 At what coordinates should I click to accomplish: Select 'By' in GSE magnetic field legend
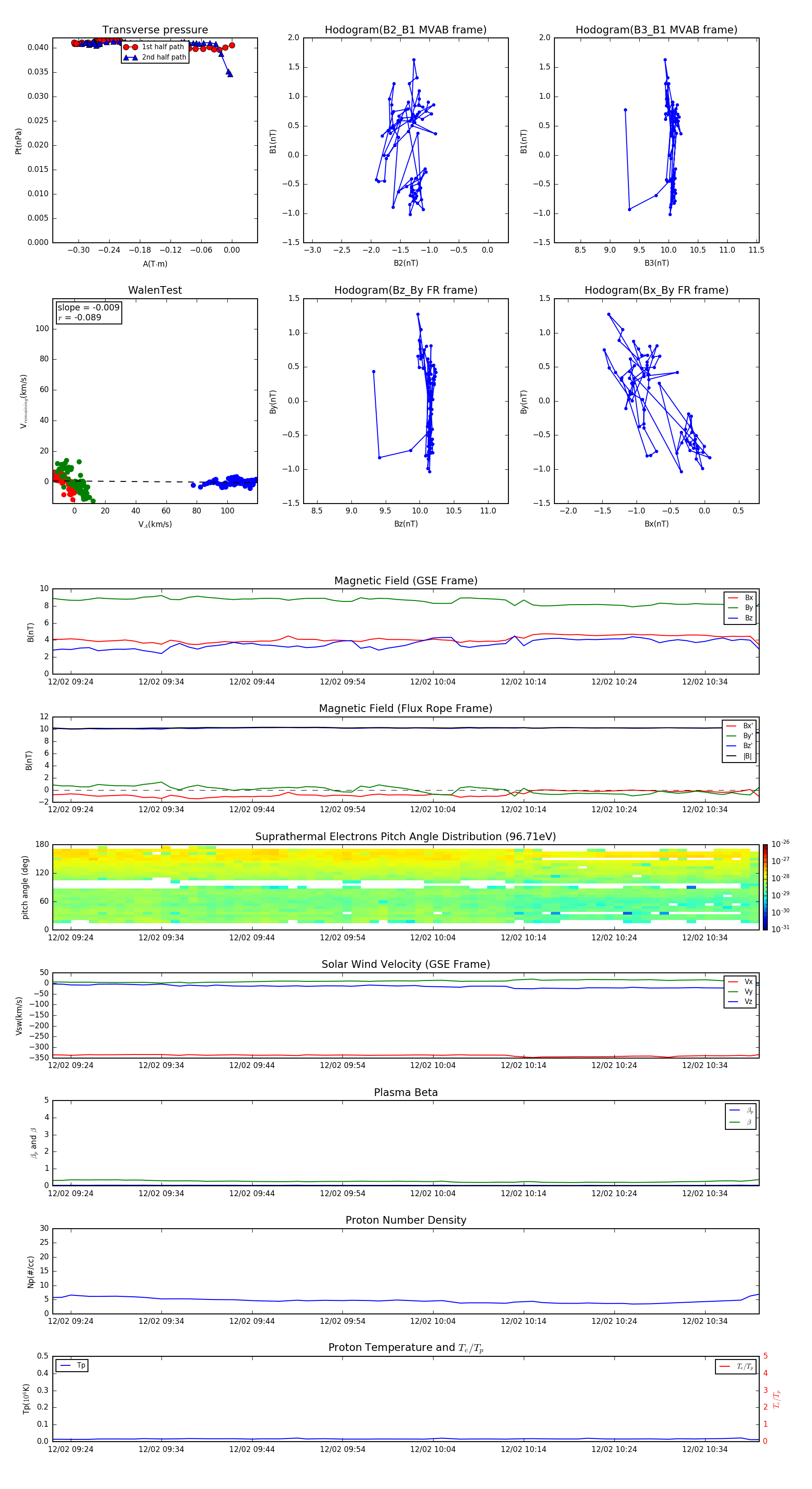click(x=740, y=607)
